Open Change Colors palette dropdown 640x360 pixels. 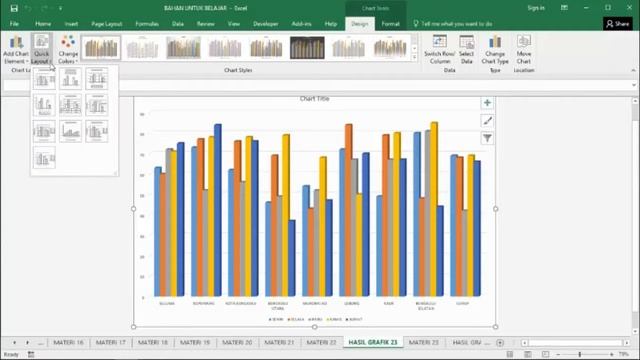tap(68, 49)
